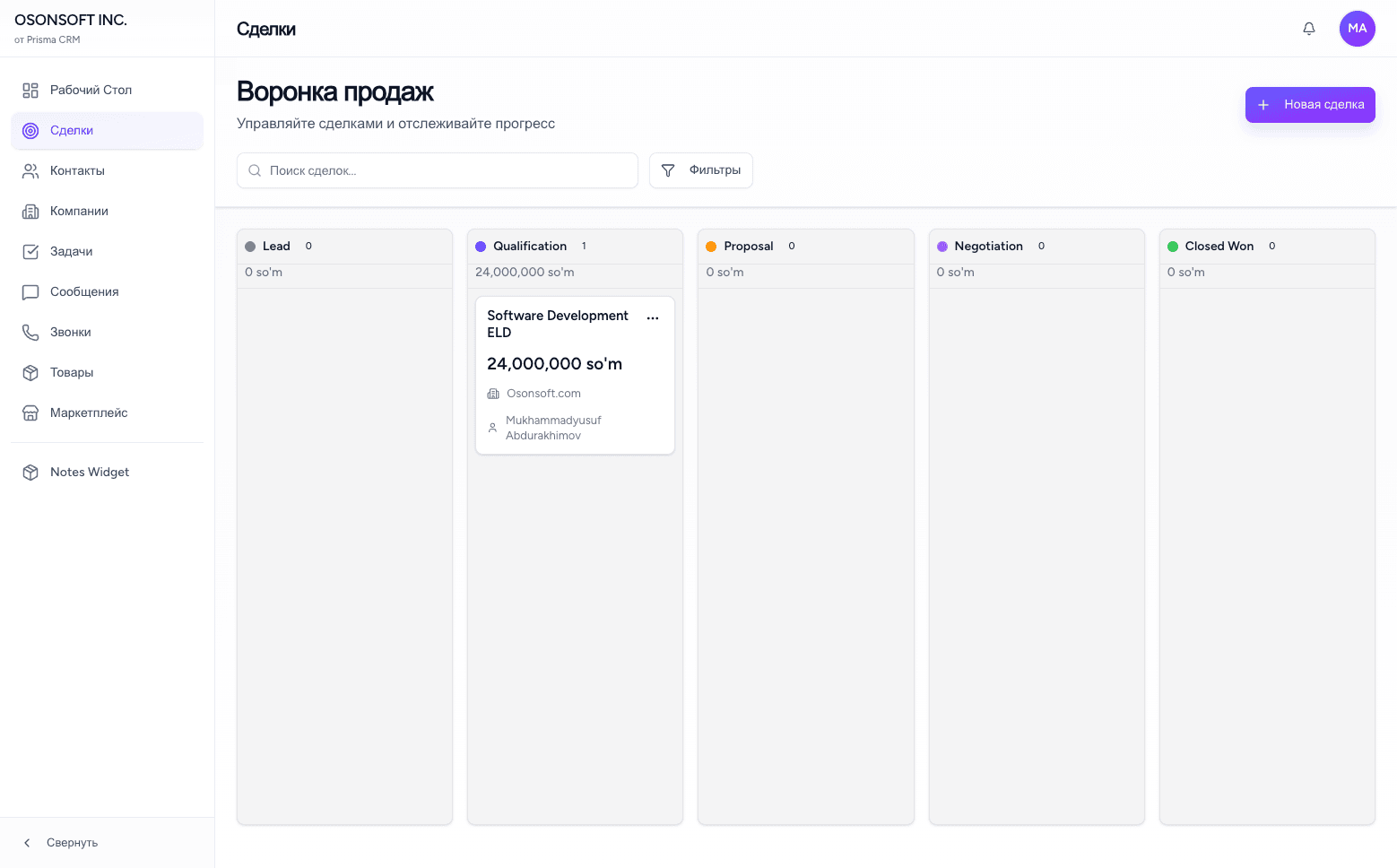Click the Задачи checkbox icon
The width and height of the screenshot is (1397, 868).
click(30, 251)
